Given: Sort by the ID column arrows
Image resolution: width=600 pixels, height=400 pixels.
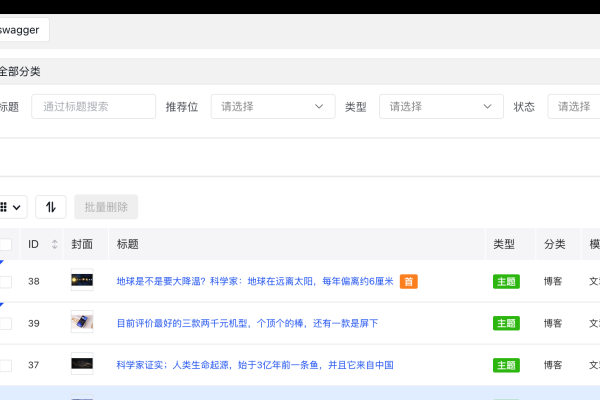Looking at the screenshot, I should [x=55, y=244].
